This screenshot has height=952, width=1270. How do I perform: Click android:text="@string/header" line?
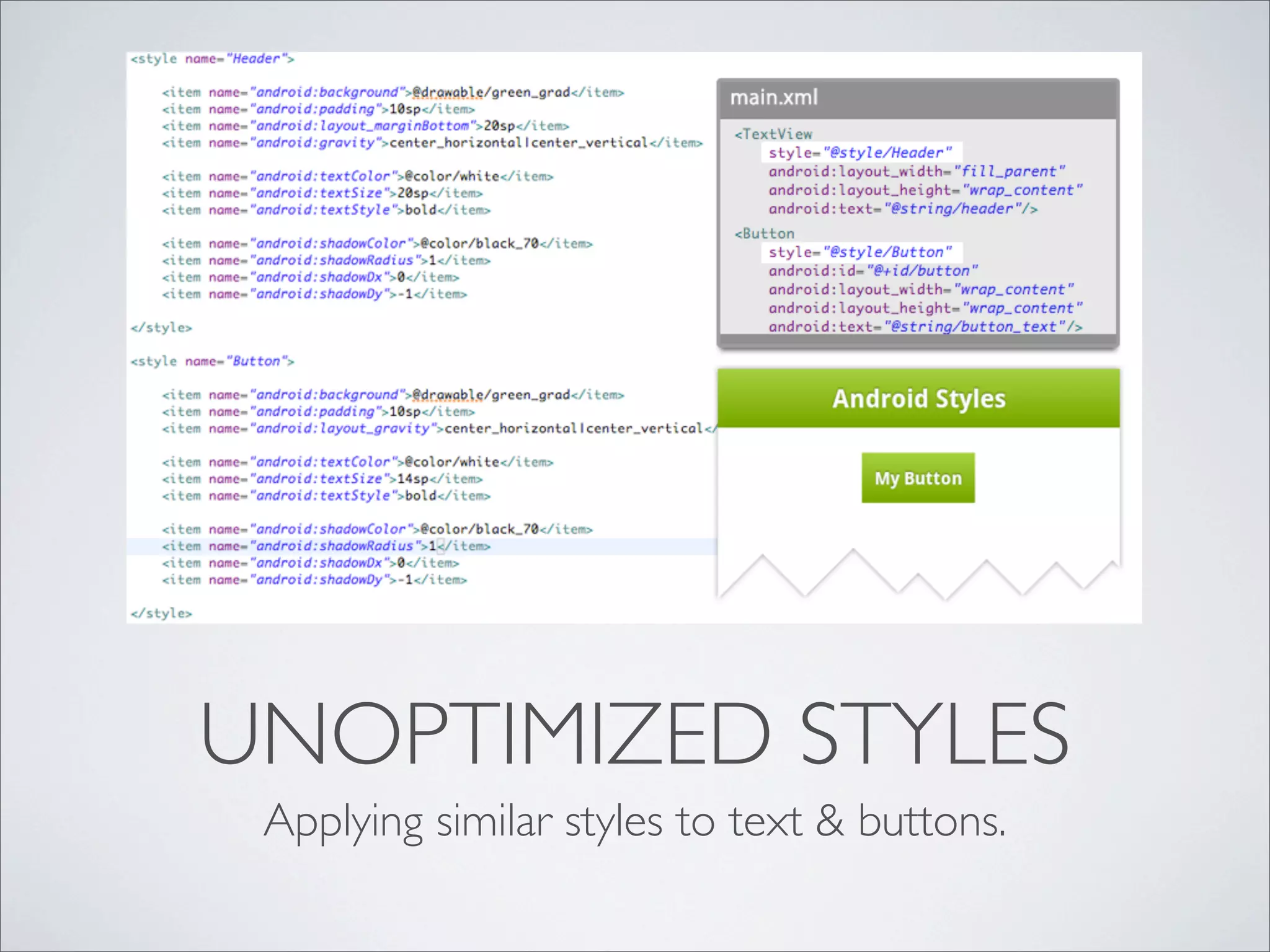click(903, 209)
